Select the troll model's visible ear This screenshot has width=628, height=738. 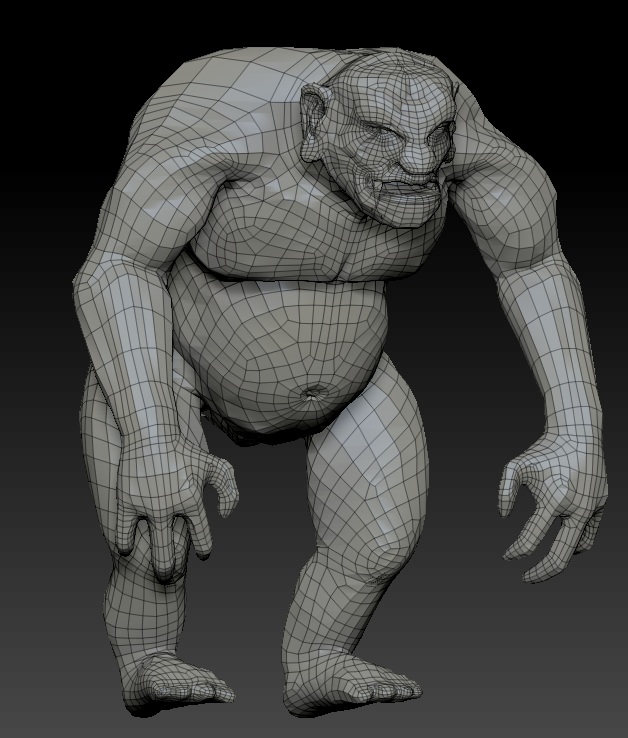(x=315, y=123)
